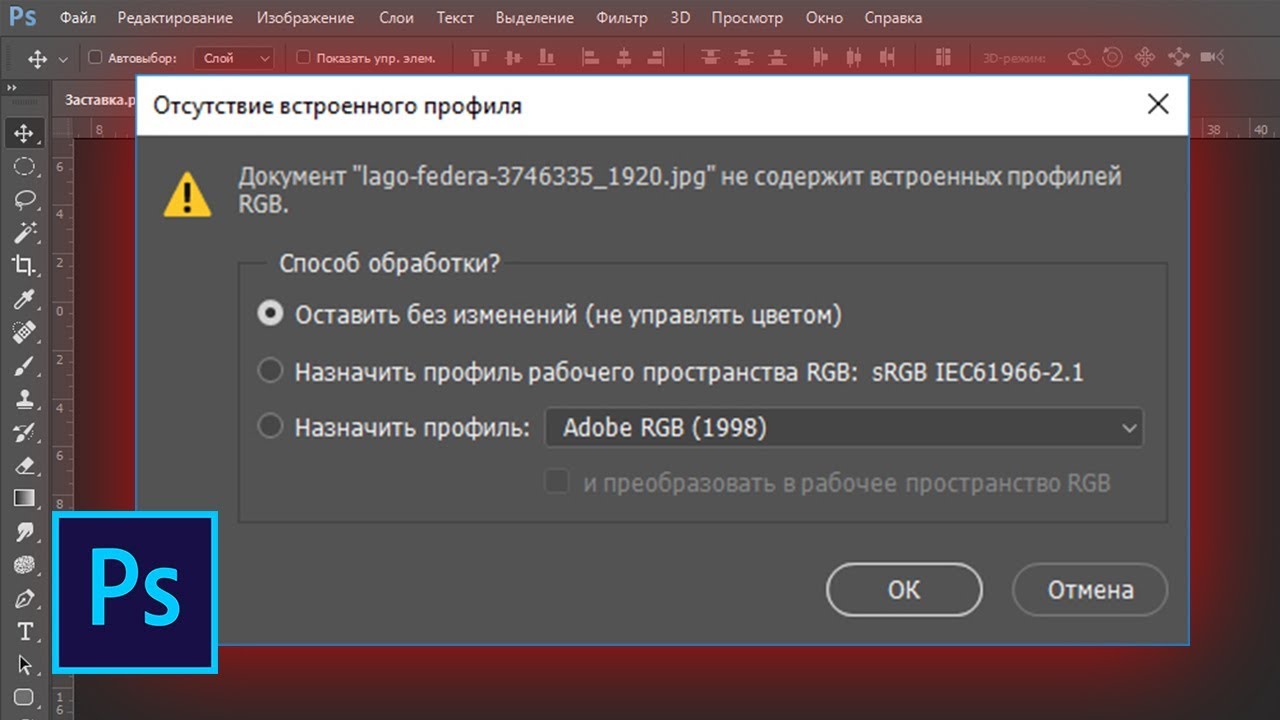Select the Smudge finger tool

[24, 531]
